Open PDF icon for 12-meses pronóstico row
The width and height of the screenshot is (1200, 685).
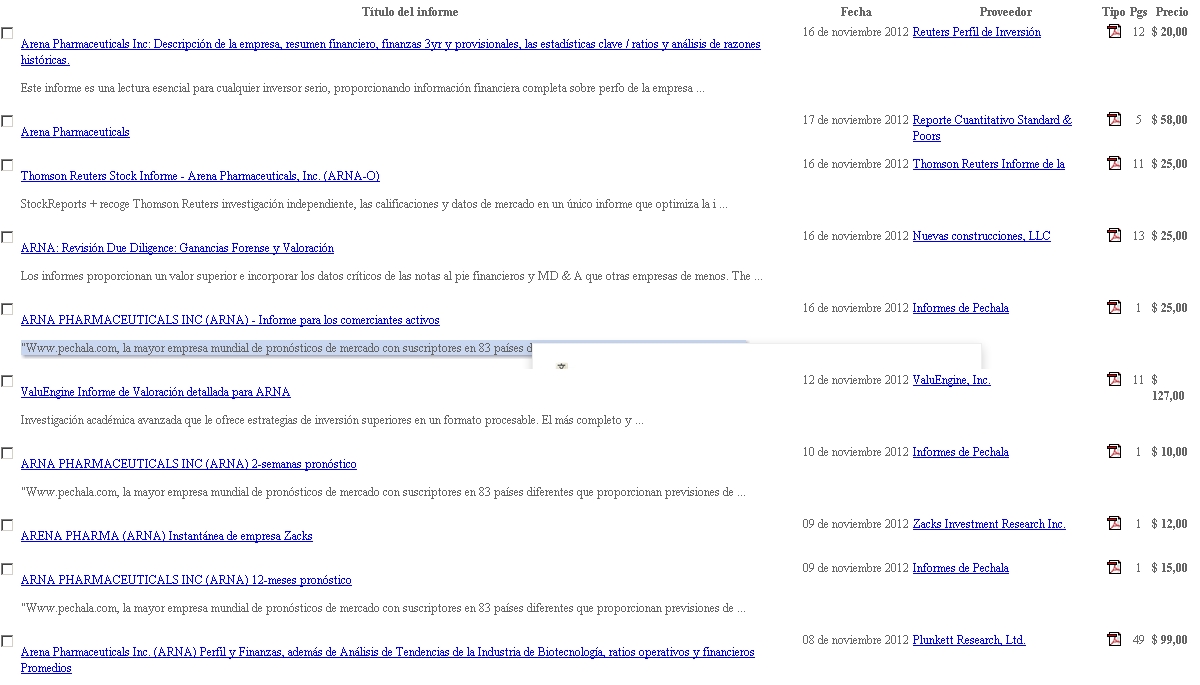1114,567
